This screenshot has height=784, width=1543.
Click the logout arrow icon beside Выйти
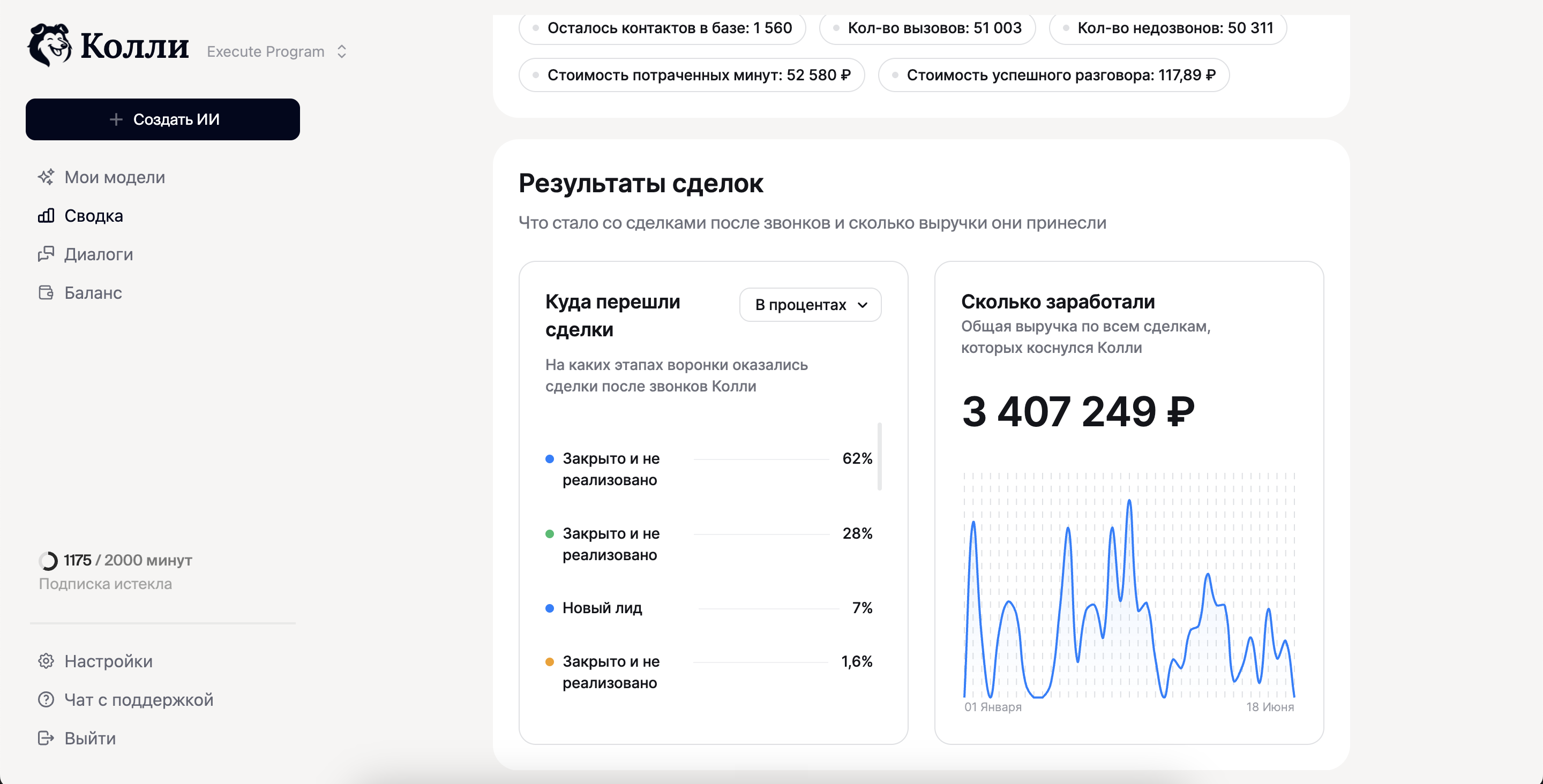click(x=46, y=738)
